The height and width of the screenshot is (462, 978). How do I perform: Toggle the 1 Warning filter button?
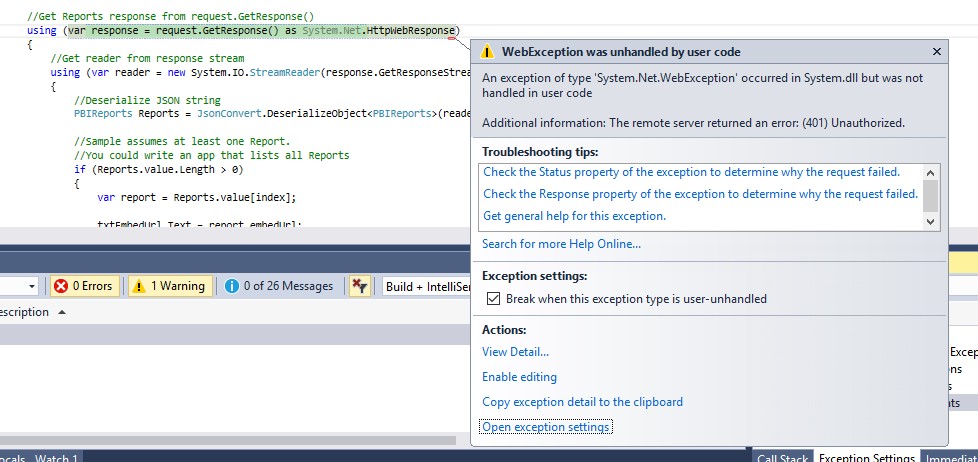pyautogui.click(x=170, y=286)
